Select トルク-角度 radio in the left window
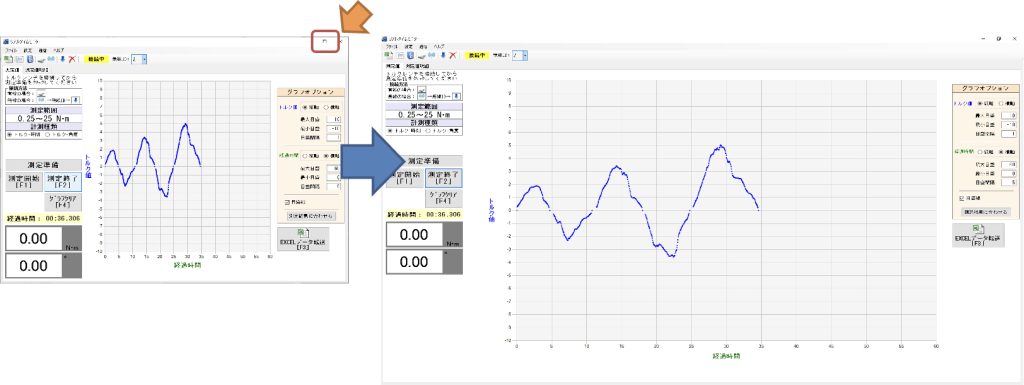1024x385 pixels. (x=46, y=134)
